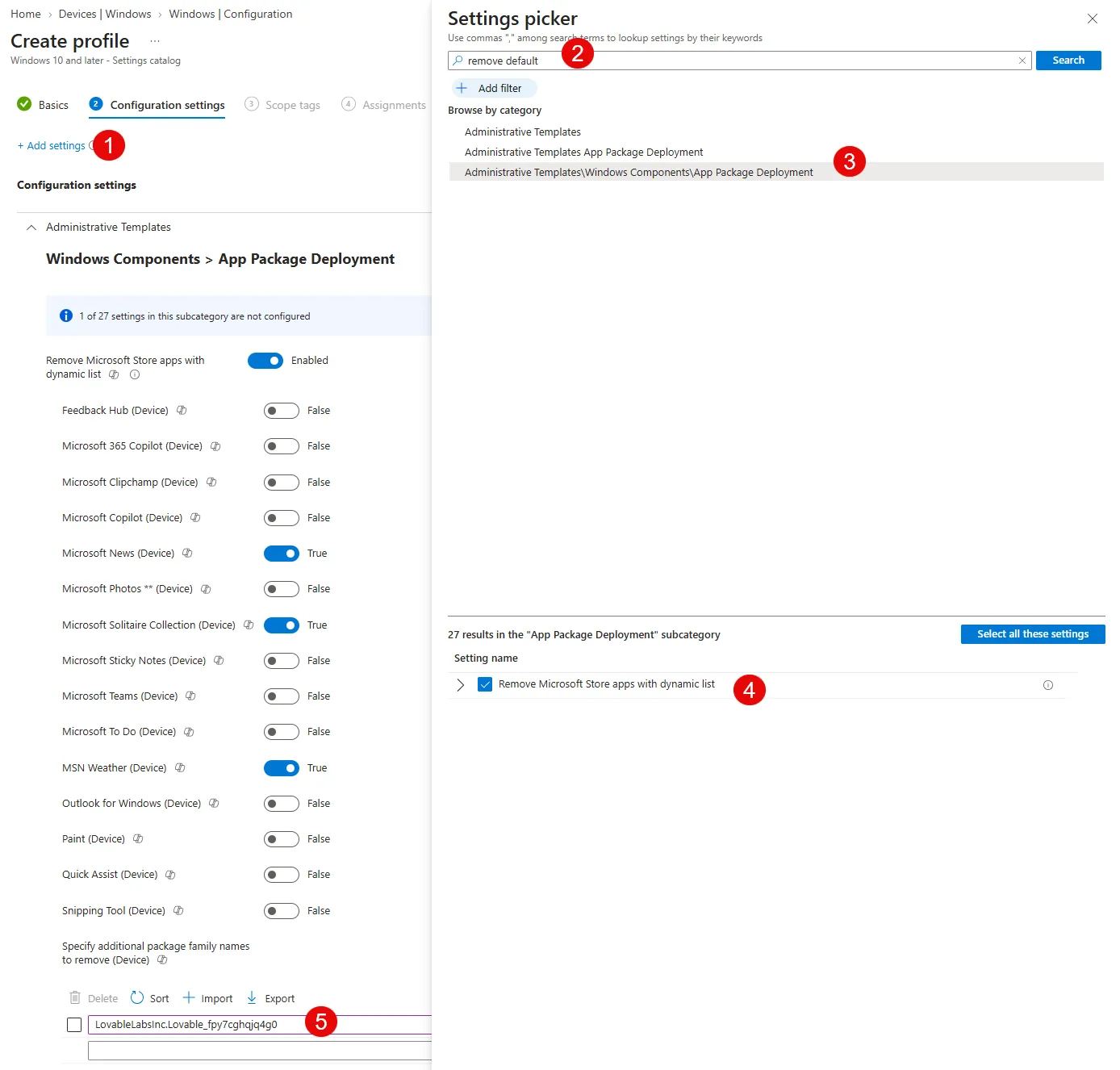The image size is (1120, 1070).
Task: Click the Import plus icon
Action: 189,997
